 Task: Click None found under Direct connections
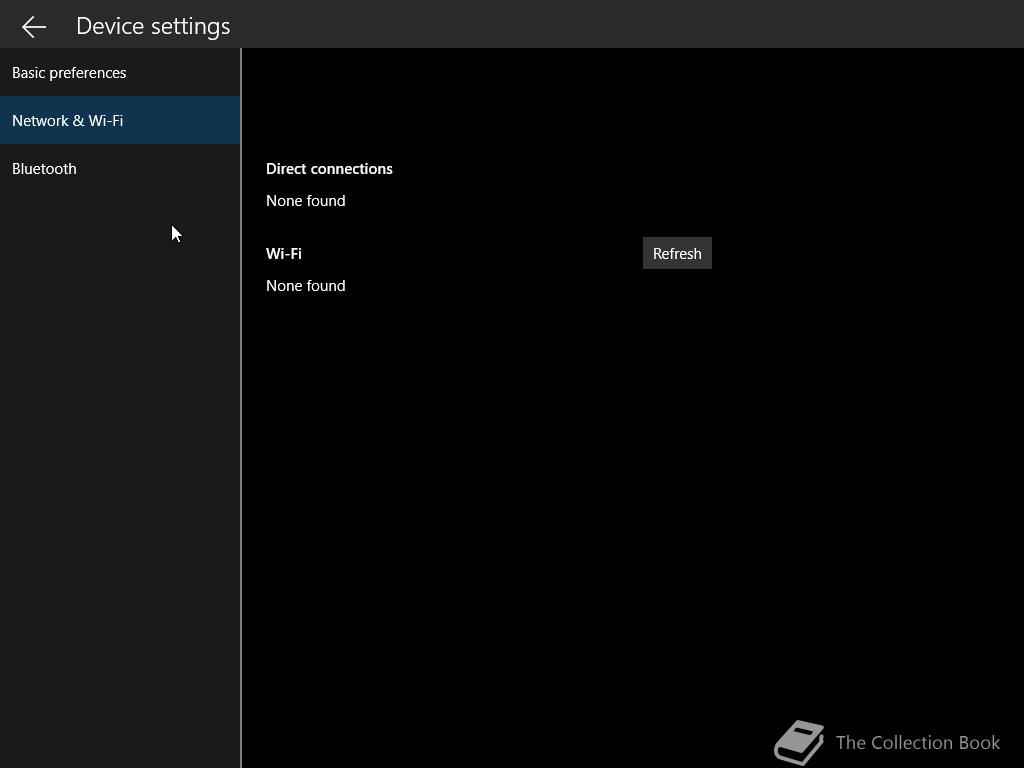pyautogui.click(x=306, y=200)
